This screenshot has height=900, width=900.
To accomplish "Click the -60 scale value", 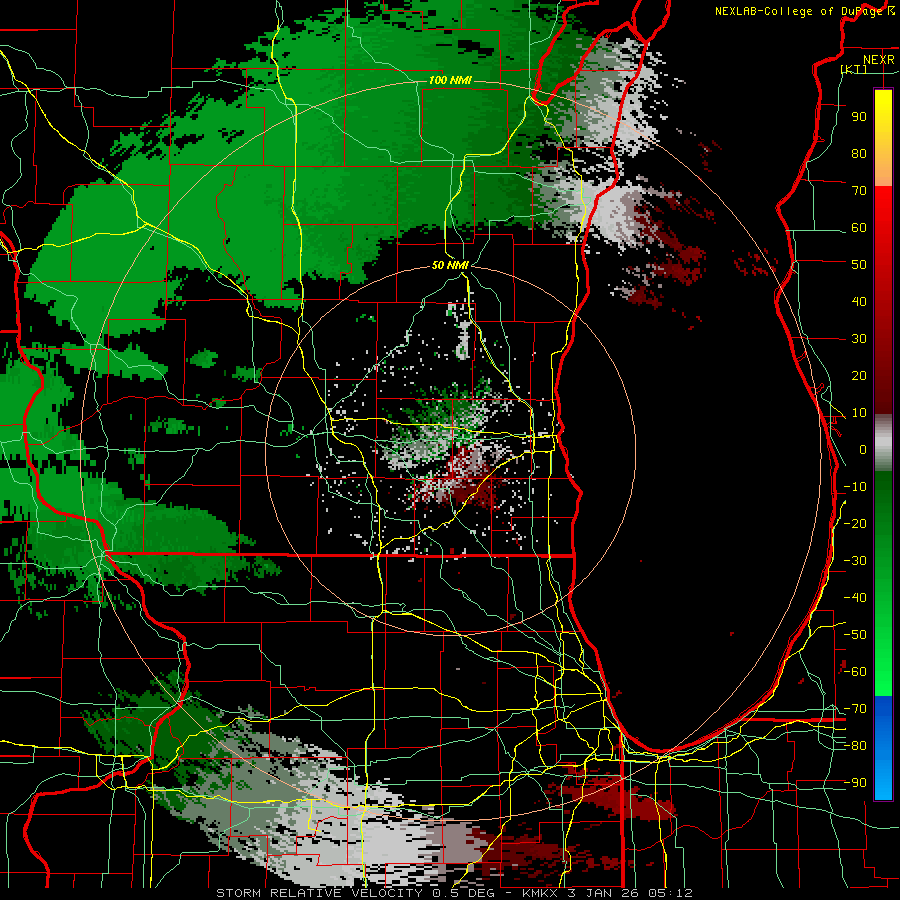I will tap(855, 672).
